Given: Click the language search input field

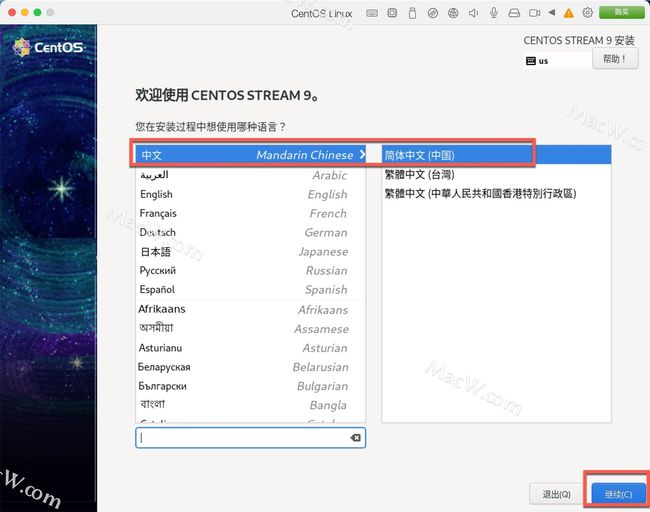Looking at the screenshot, I should tap(250, 438).
